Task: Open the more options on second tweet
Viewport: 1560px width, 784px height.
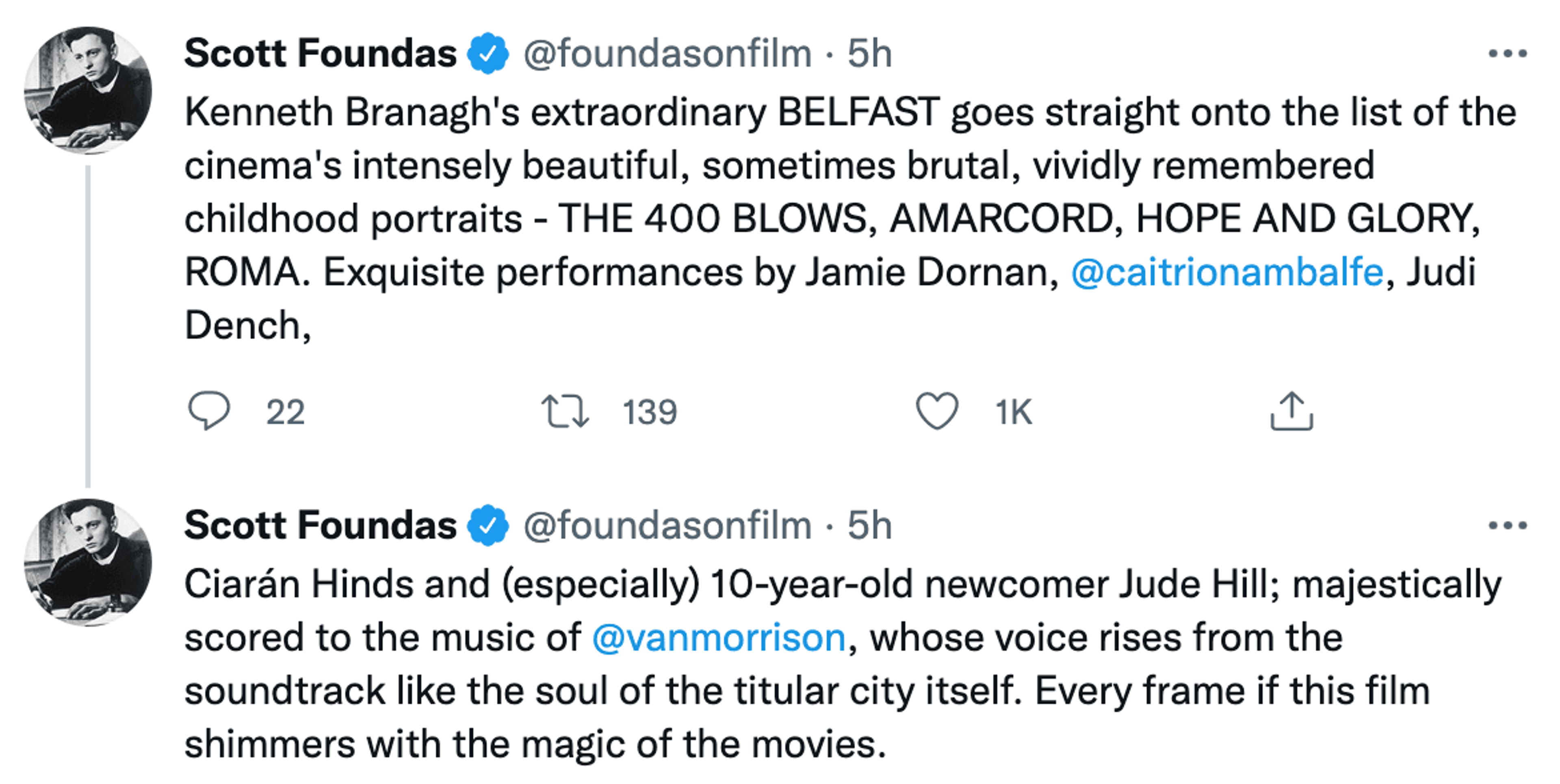Action: [x=1507, y=526]
